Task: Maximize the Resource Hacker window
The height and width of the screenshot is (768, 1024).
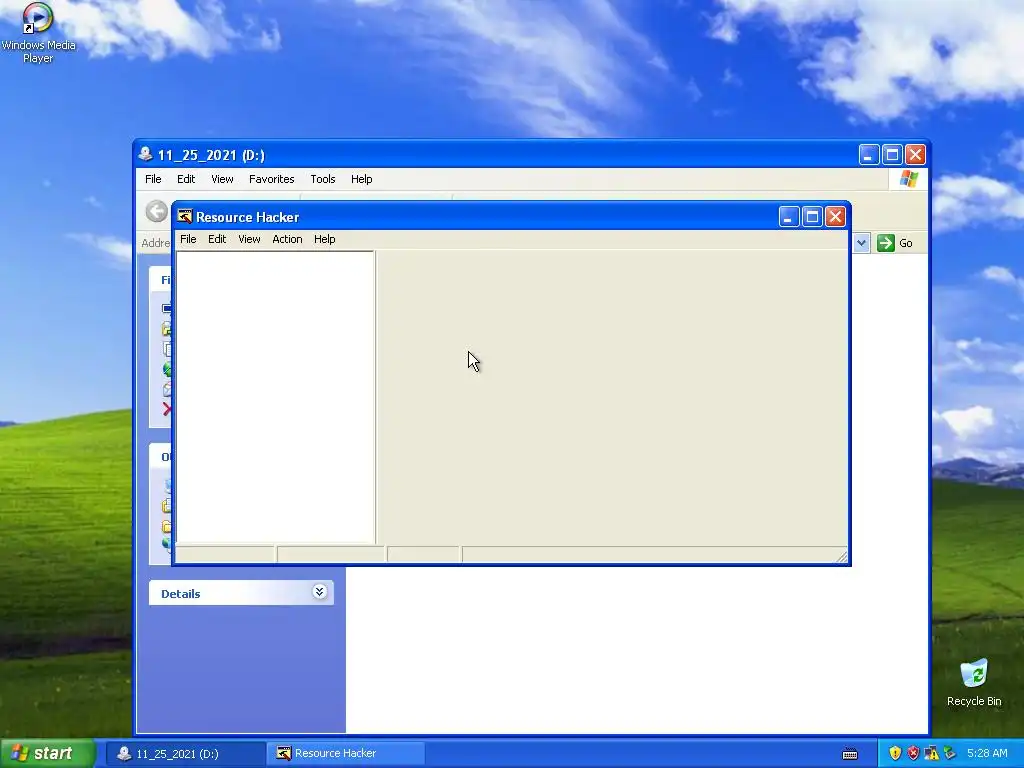Action: coord(812,217)
